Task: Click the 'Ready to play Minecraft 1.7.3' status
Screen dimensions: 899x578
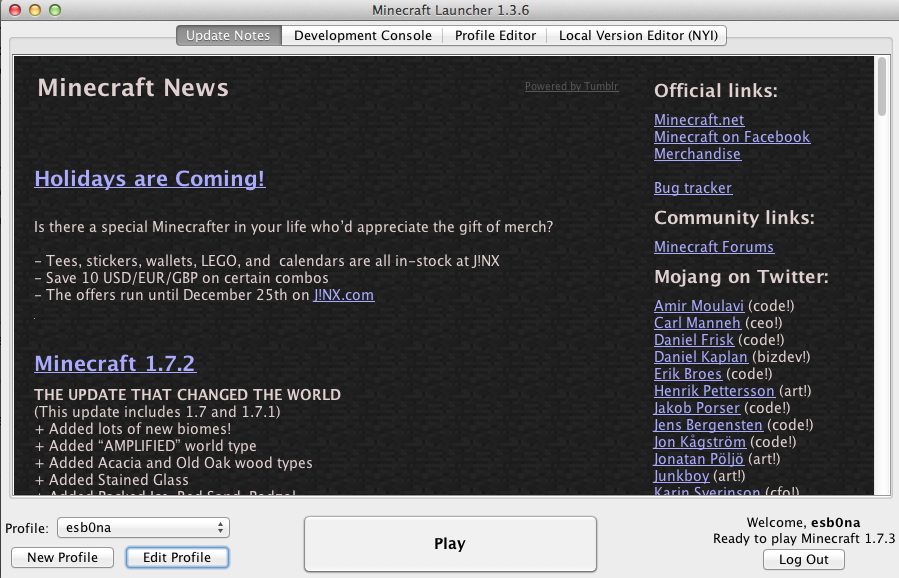Action: click(x=804, y=538)
